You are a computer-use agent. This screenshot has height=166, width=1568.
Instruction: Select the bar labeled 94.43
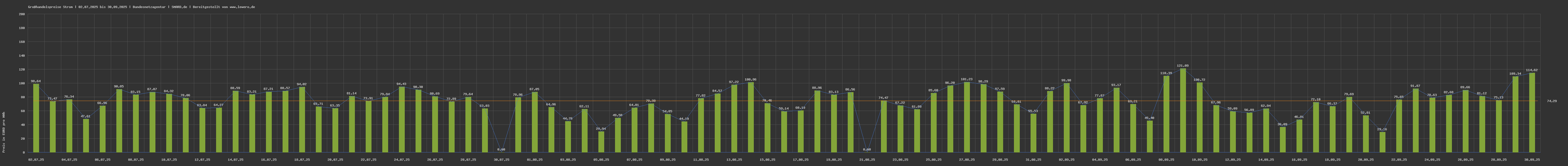pyautogui.click(x=402, y=119)
